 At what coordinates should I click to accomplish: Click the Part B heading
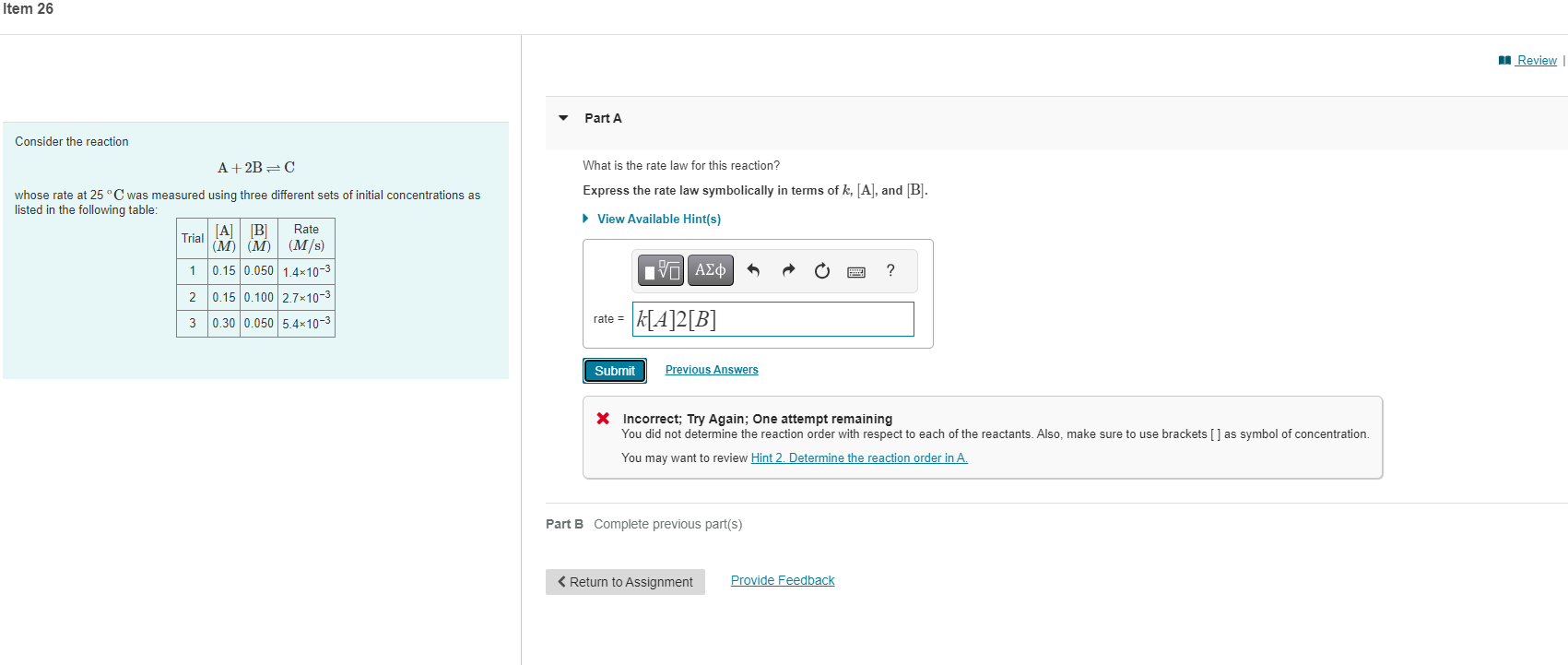click(x=564, y=524)
